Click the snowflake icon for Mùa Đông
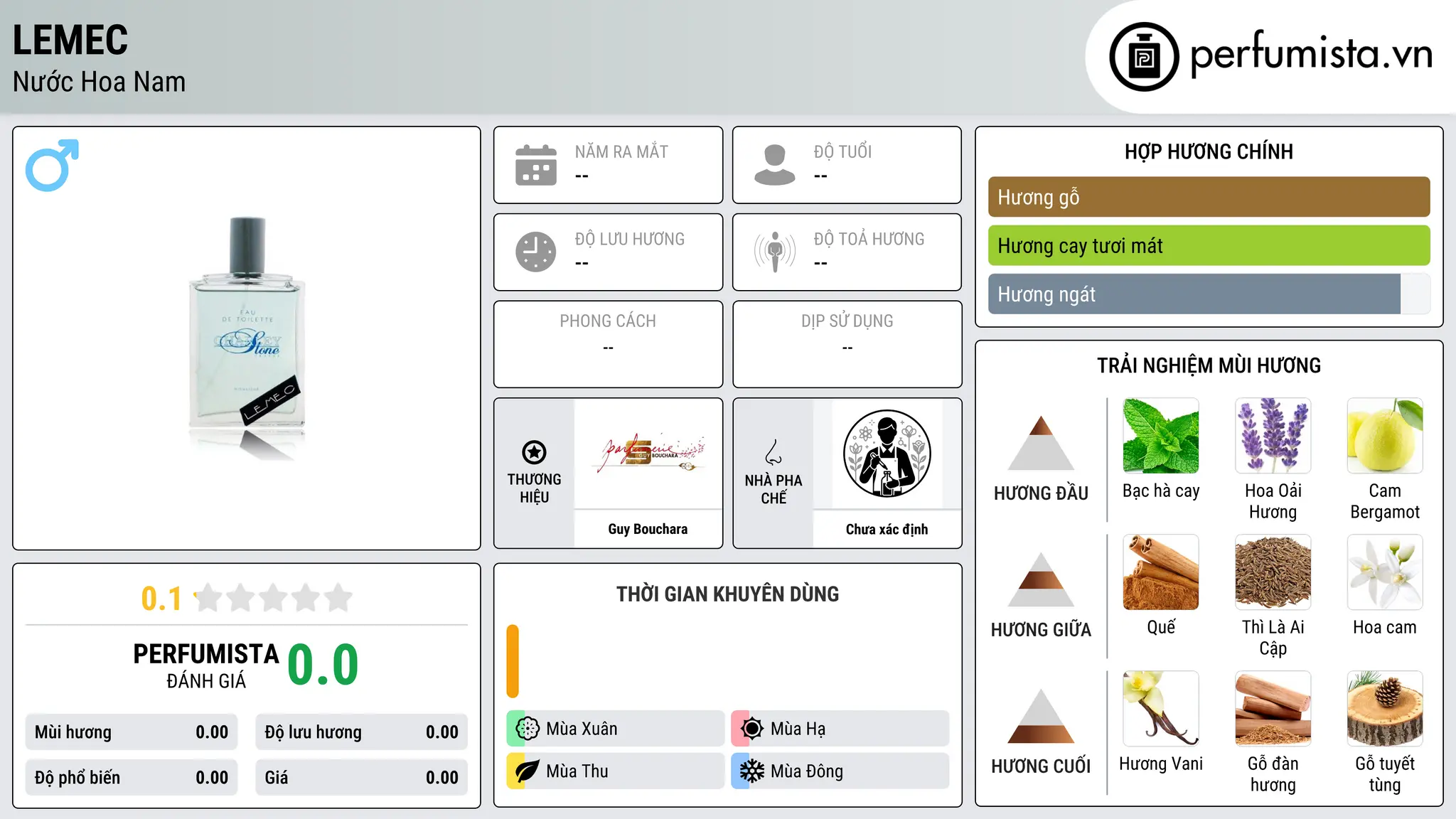The height and width of the screenshot is (819, 1456). pyautogui.click(x=752, y=771)
